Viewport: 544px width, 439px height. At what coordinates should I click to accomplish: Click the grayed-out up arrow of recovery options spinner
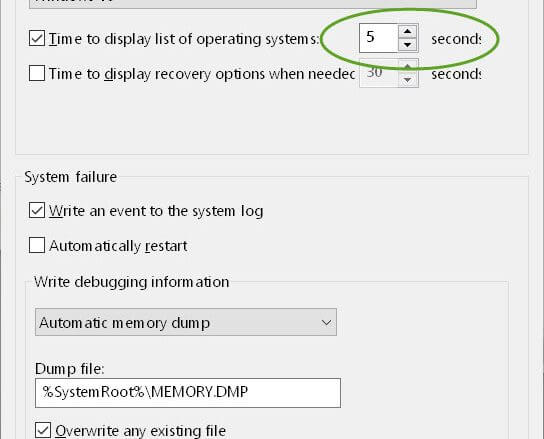pyautogui.click(x=407, y=66)
